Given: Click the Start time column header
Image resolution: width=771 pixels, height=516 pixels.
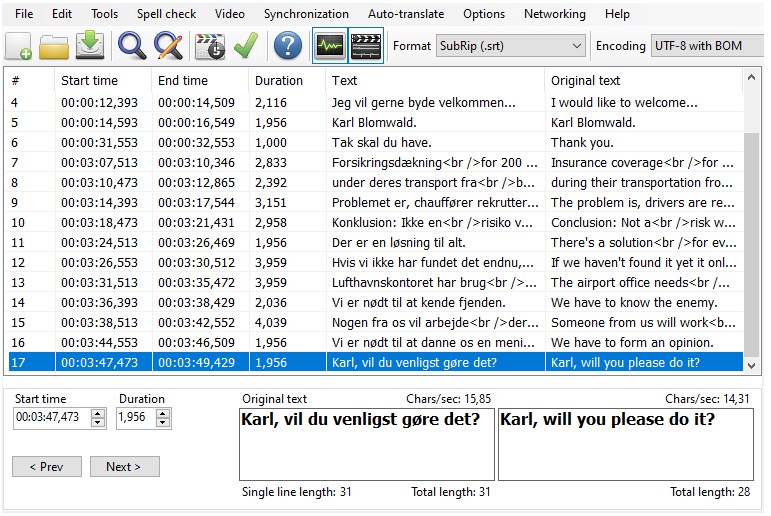Looking at the screenshot, I should (103, 80).
